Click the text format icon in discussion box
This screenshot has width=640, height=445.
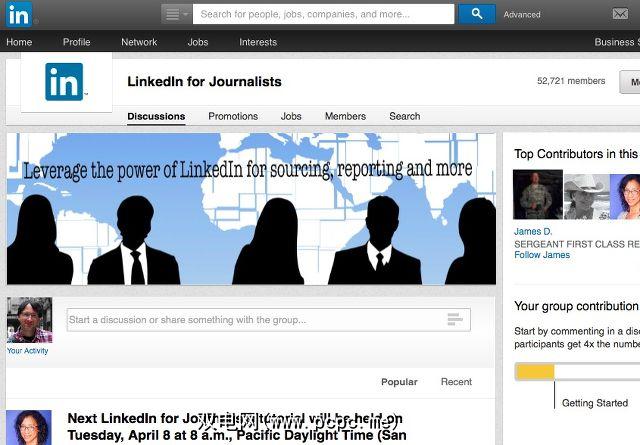454,319
